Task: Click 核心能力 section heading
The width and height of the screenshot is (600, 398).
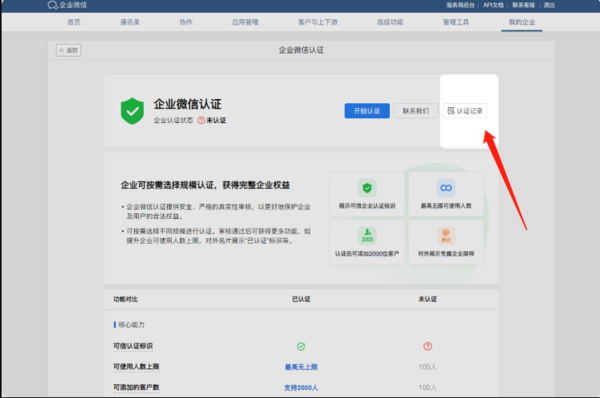Action: click(x=131, y=325)
